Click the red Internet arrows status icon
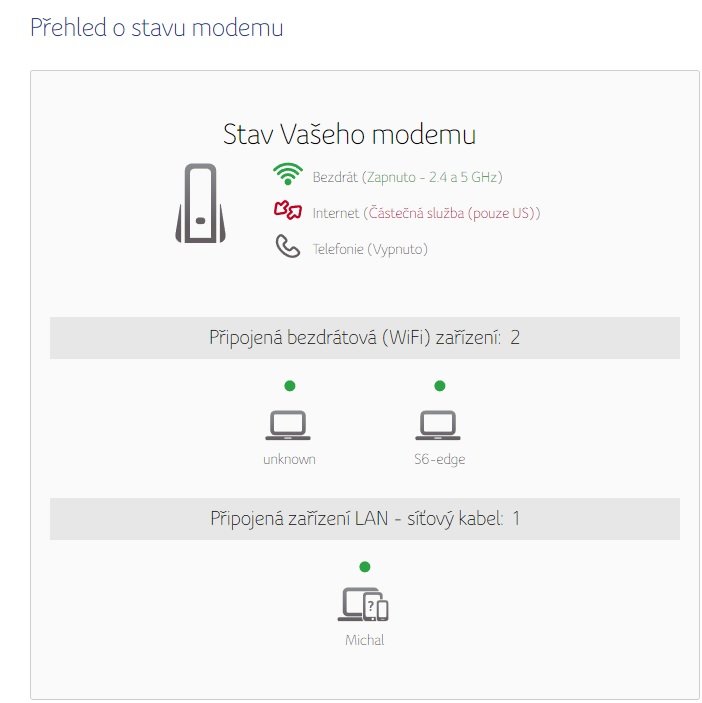The image size is (702, 703). (x=288, y=210)
